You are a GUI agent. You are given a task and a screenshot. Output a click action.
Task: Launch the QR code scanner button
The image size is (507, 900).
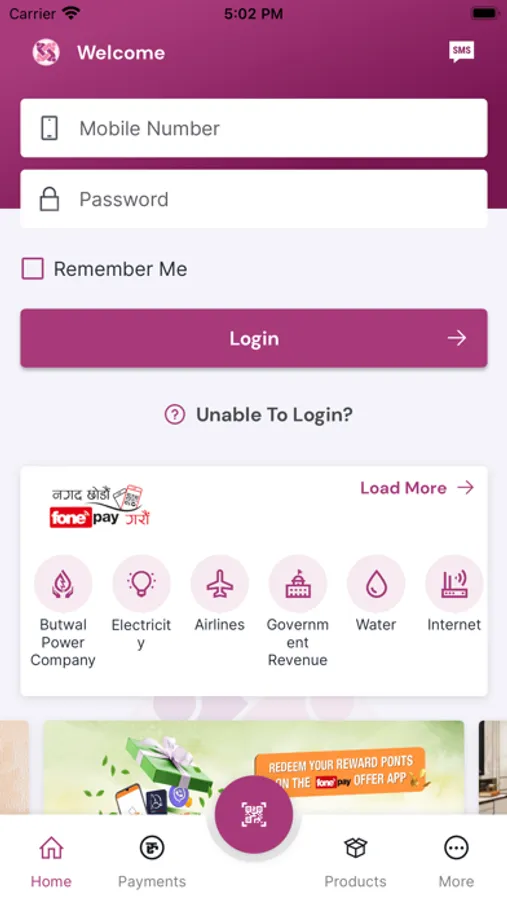(x=254, y=814)
